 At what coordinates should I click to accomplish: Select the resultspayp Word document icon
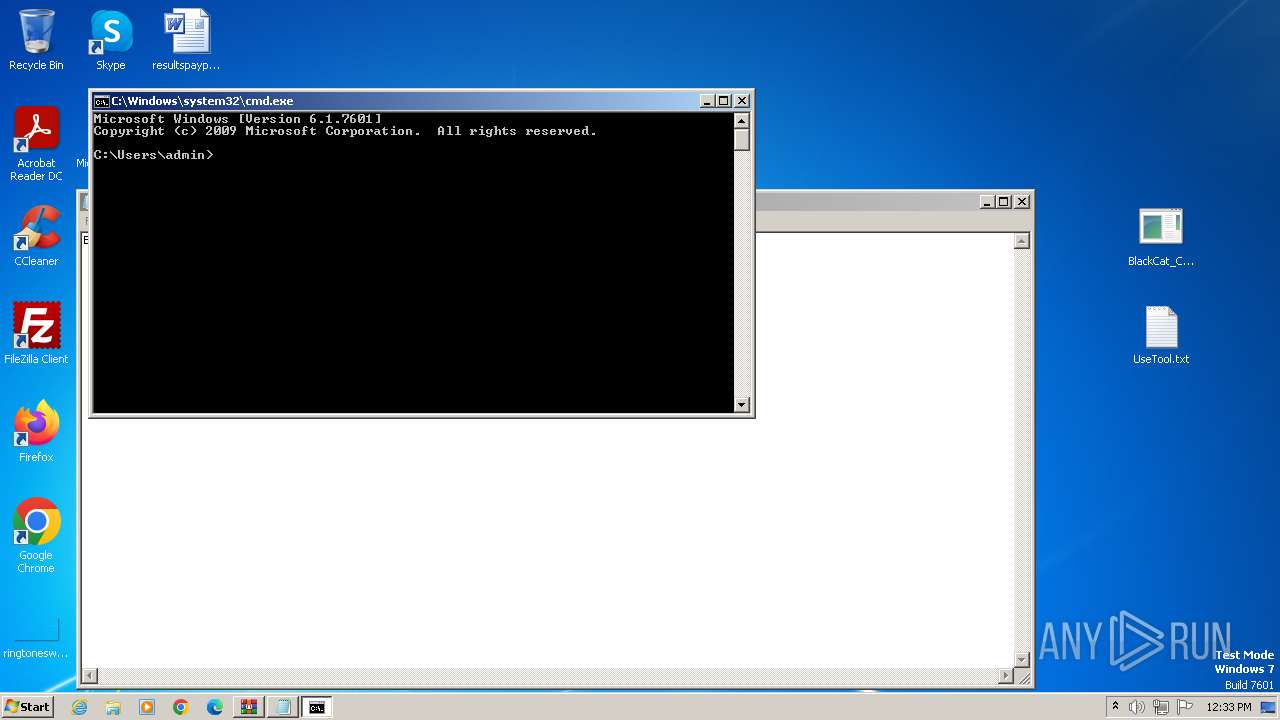pyautogui.click(x=186, y=40)
